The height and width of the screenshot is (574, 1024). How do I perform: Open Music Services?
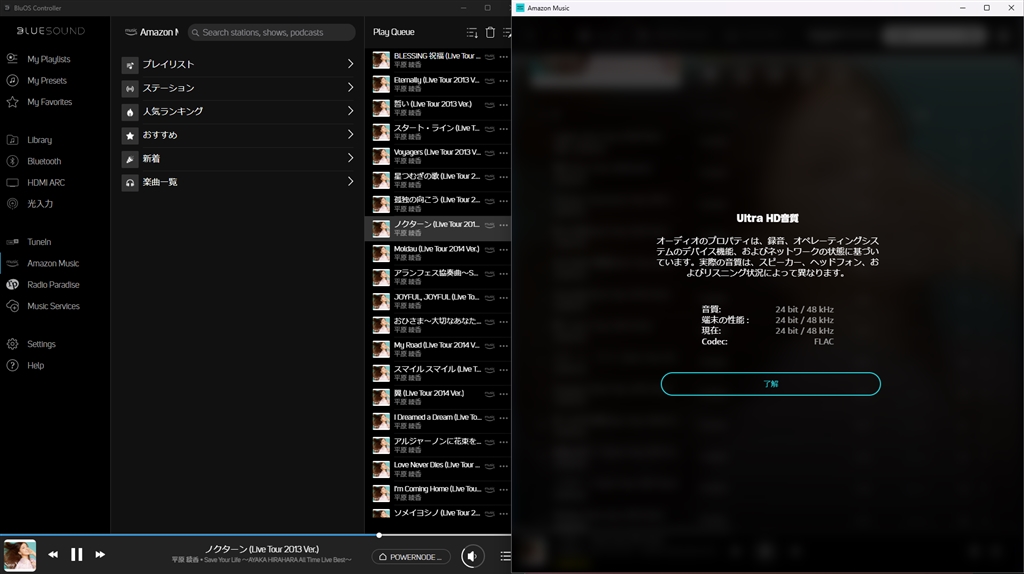tap(53, 306)
